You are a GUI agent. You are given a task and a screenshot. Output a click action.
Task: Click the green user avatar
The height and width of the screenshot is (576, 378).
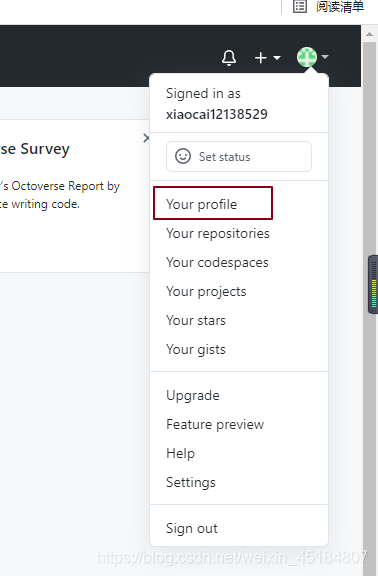pos(307,57)
